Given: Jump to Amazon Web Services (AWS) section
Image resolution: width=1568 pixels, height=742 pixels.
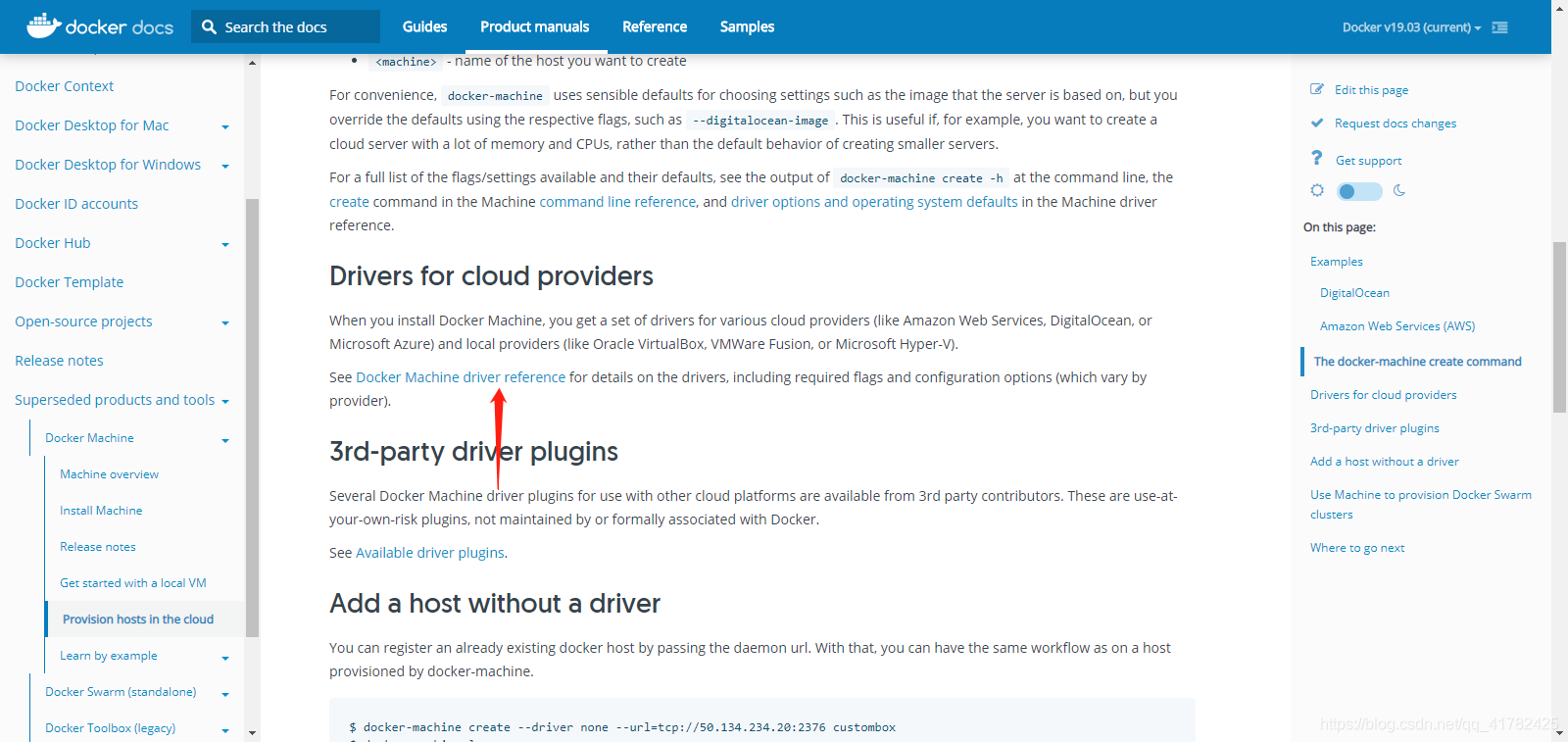Looking at the screenshot, I should pos(1397,326).
